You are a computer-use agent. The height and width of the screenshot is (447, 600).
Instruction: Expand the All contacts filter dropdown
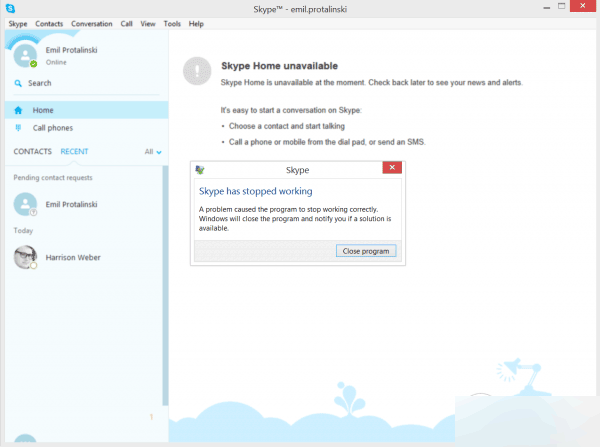153,152
